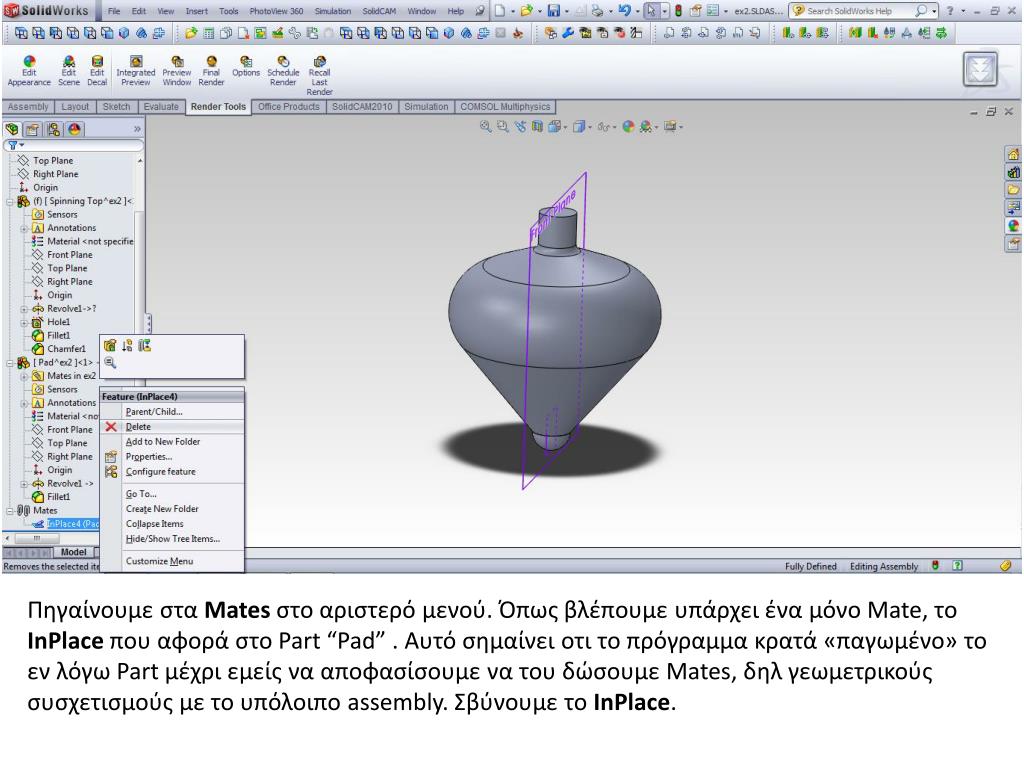This screenshot has height=768, width=1024.
Task: Click the Rebuild traffic light icon
Action: [679, 11]
